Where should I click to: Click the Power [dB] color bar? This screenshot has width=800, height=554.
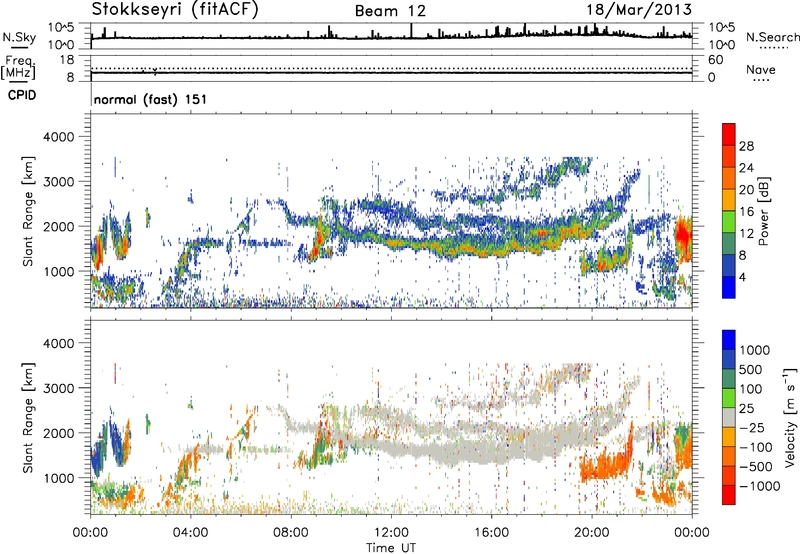pos(729,211)
